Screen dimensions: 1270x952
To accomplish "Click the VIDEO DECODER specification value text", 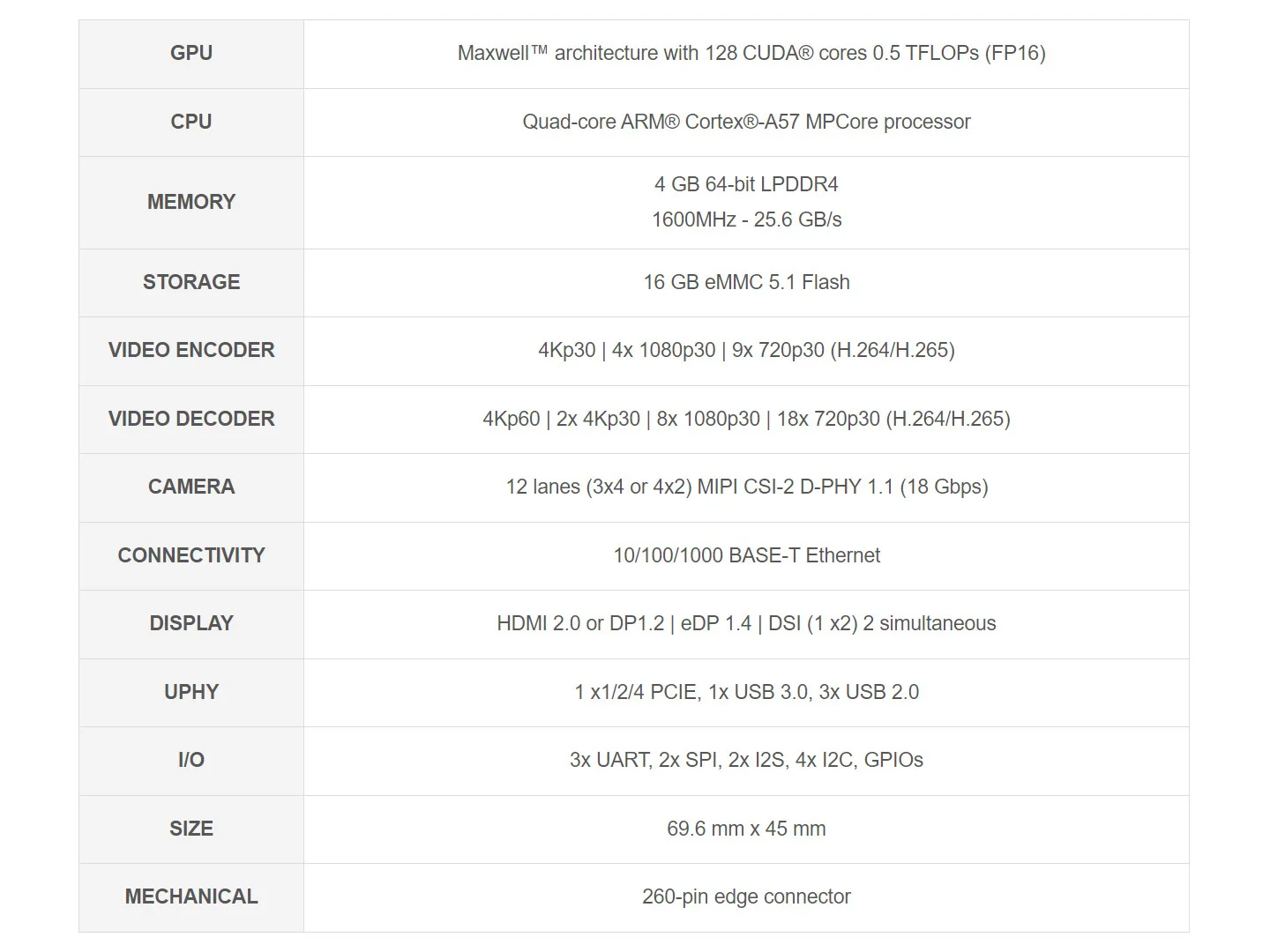I will click(x=746, y=419).
